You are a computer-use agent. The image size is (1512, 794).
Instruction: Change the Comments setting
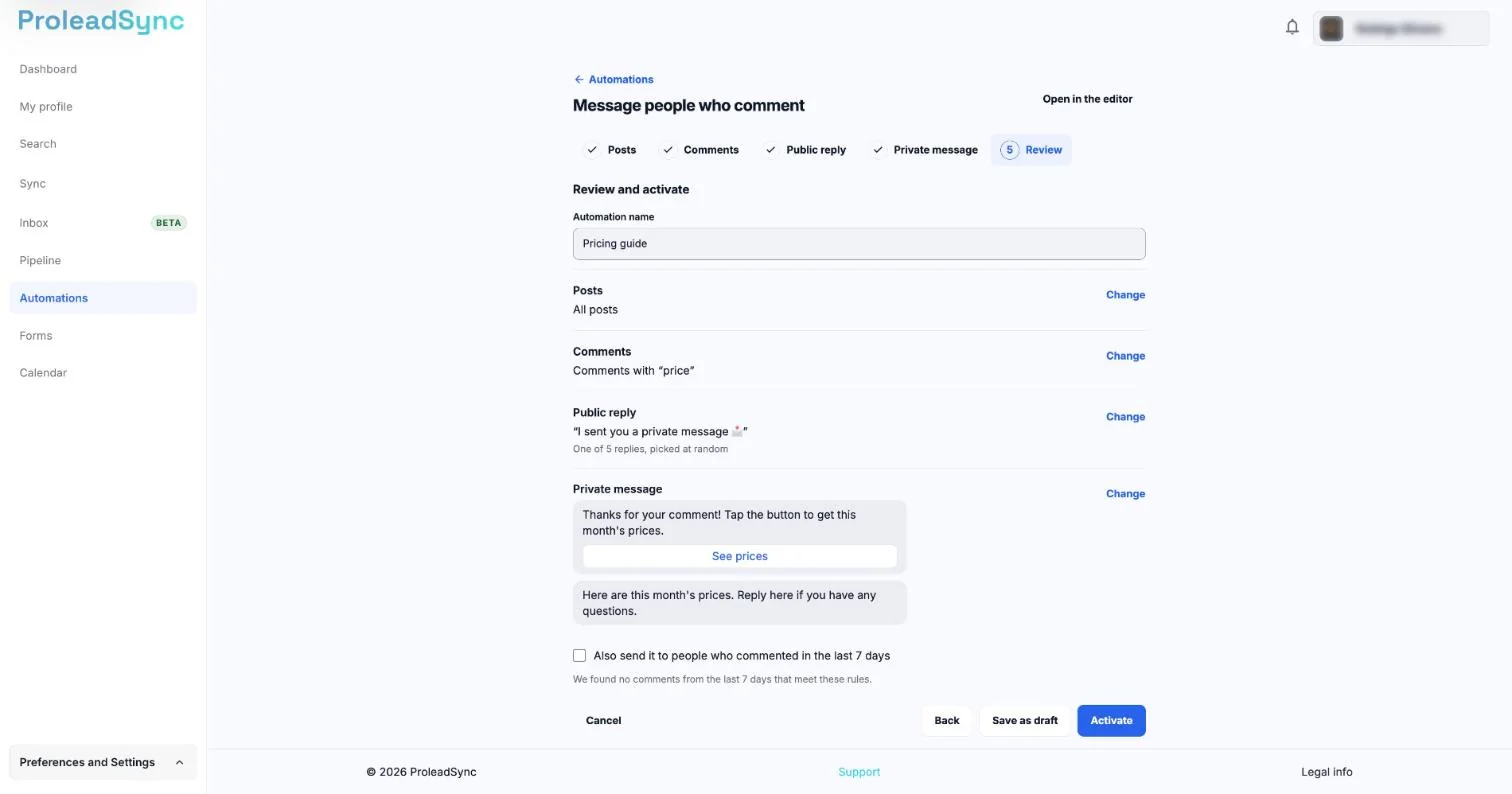click(x=1125, y=356)
